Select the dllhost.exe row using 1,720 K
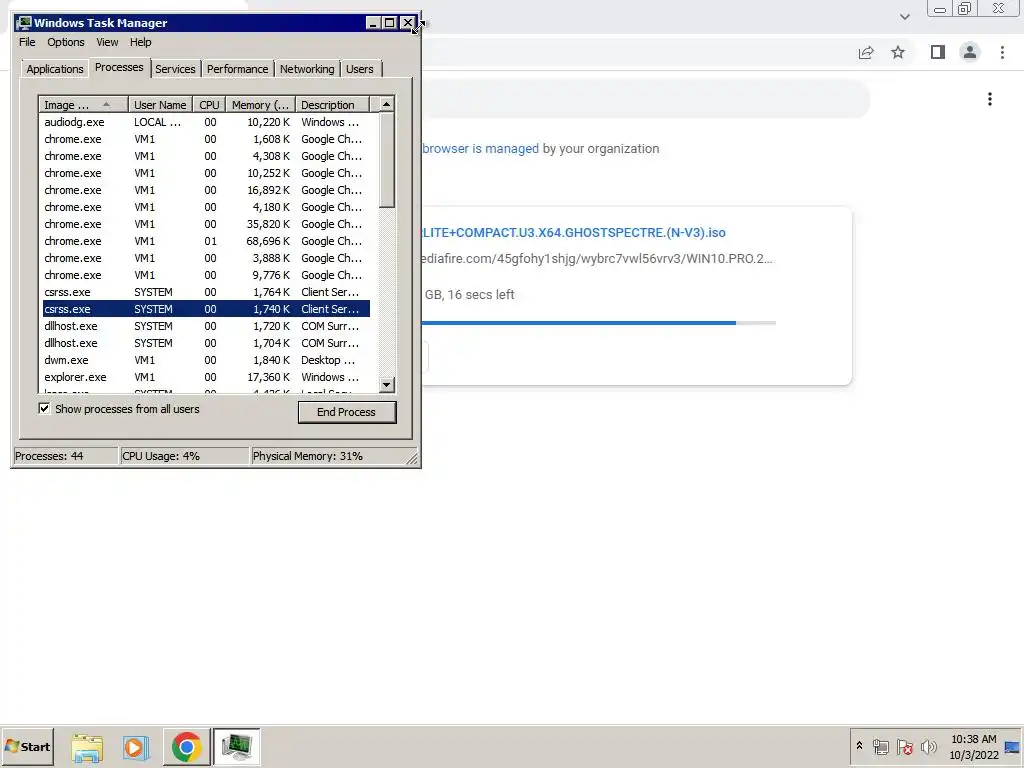1024x768 pixels. pyautogui.click(x=206, y=326)
